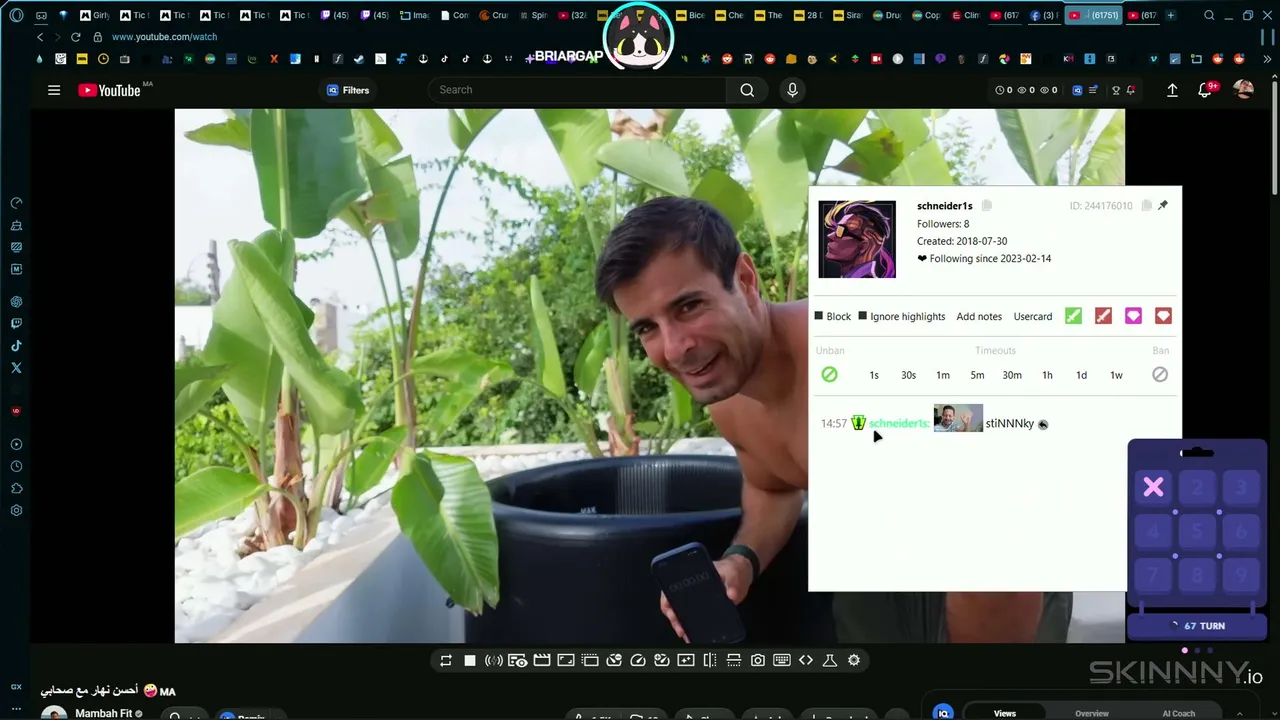This screenshot has width=1280, height=720.
Task: Select tic-tac-toe cell 9
Action: [1241, 575]
